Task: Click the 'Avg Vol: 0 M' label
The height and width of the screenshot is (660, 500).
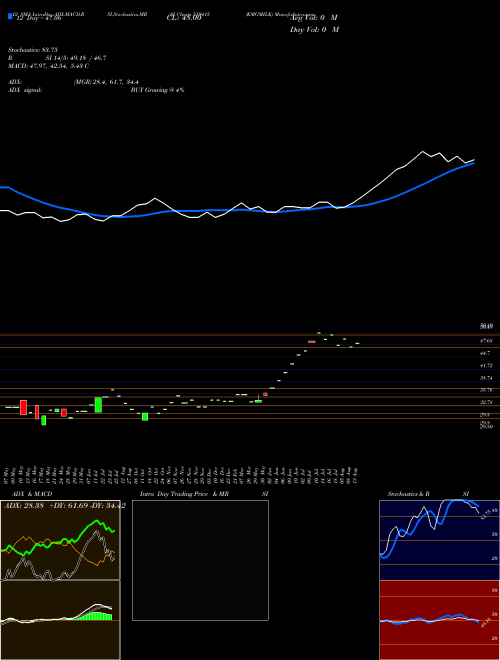Action: click(x=314, y=18)
